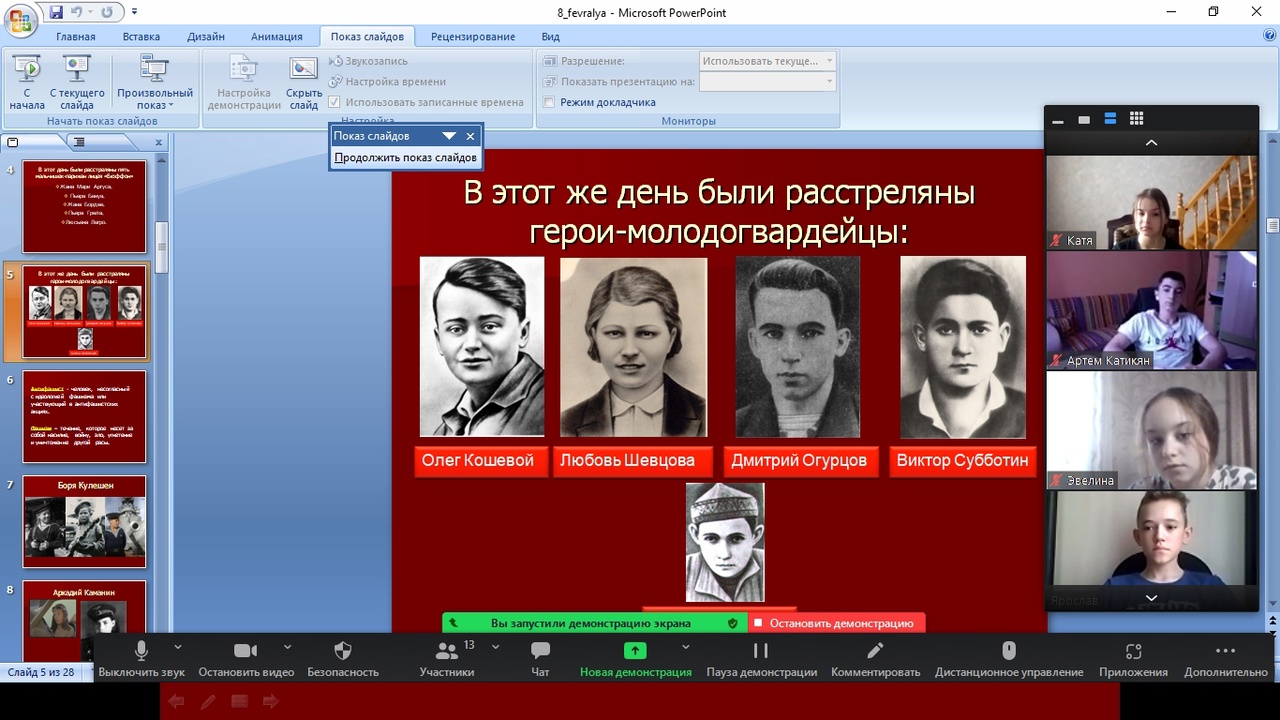Open Комментировать annotation pencil
Screen dimensions: 1280x720
pyautogui.click(x=875, y=659)
